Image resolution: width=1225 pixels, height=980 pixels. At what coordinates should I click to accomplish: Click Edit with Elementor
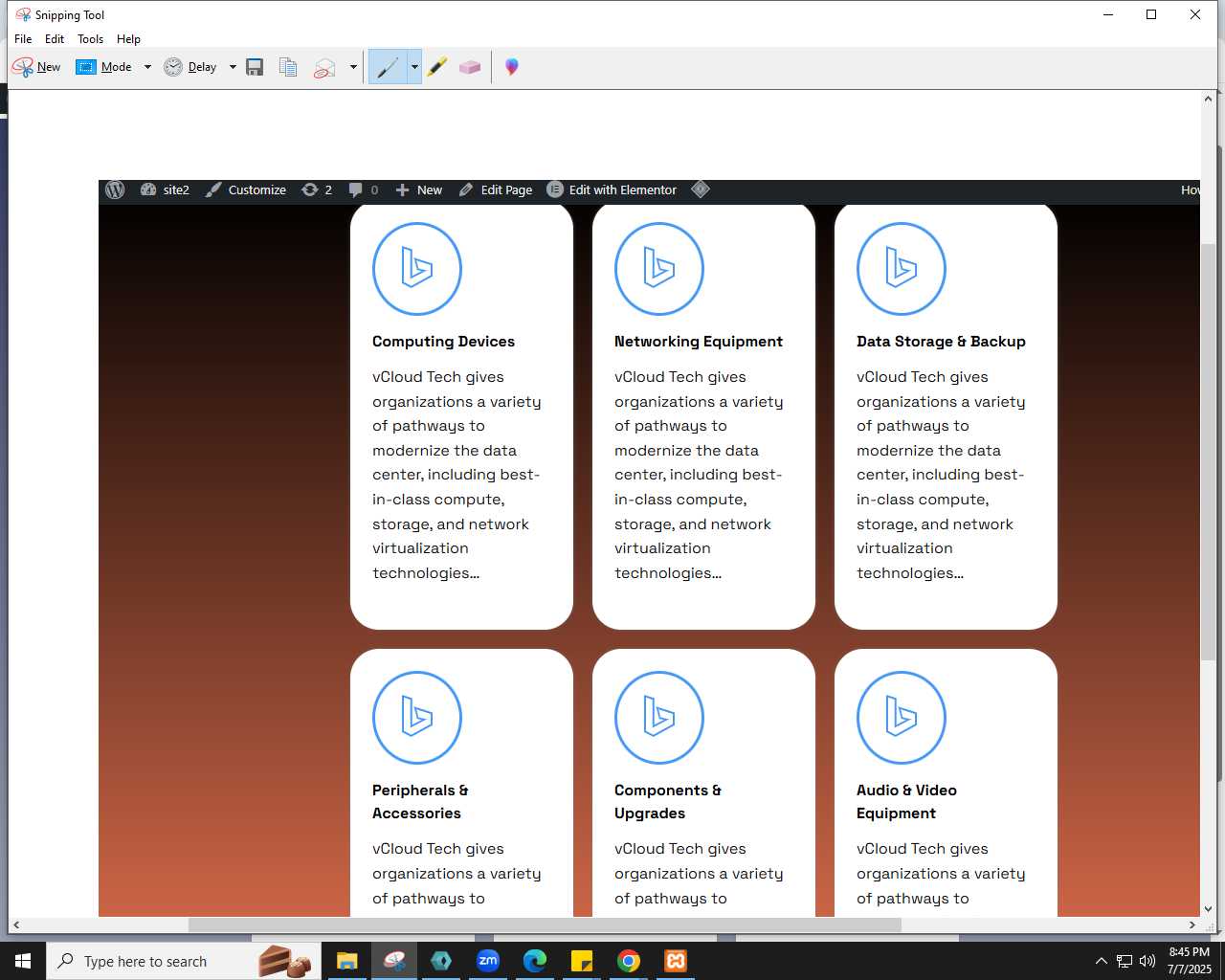pyautogui.click(x=612, y=189)
